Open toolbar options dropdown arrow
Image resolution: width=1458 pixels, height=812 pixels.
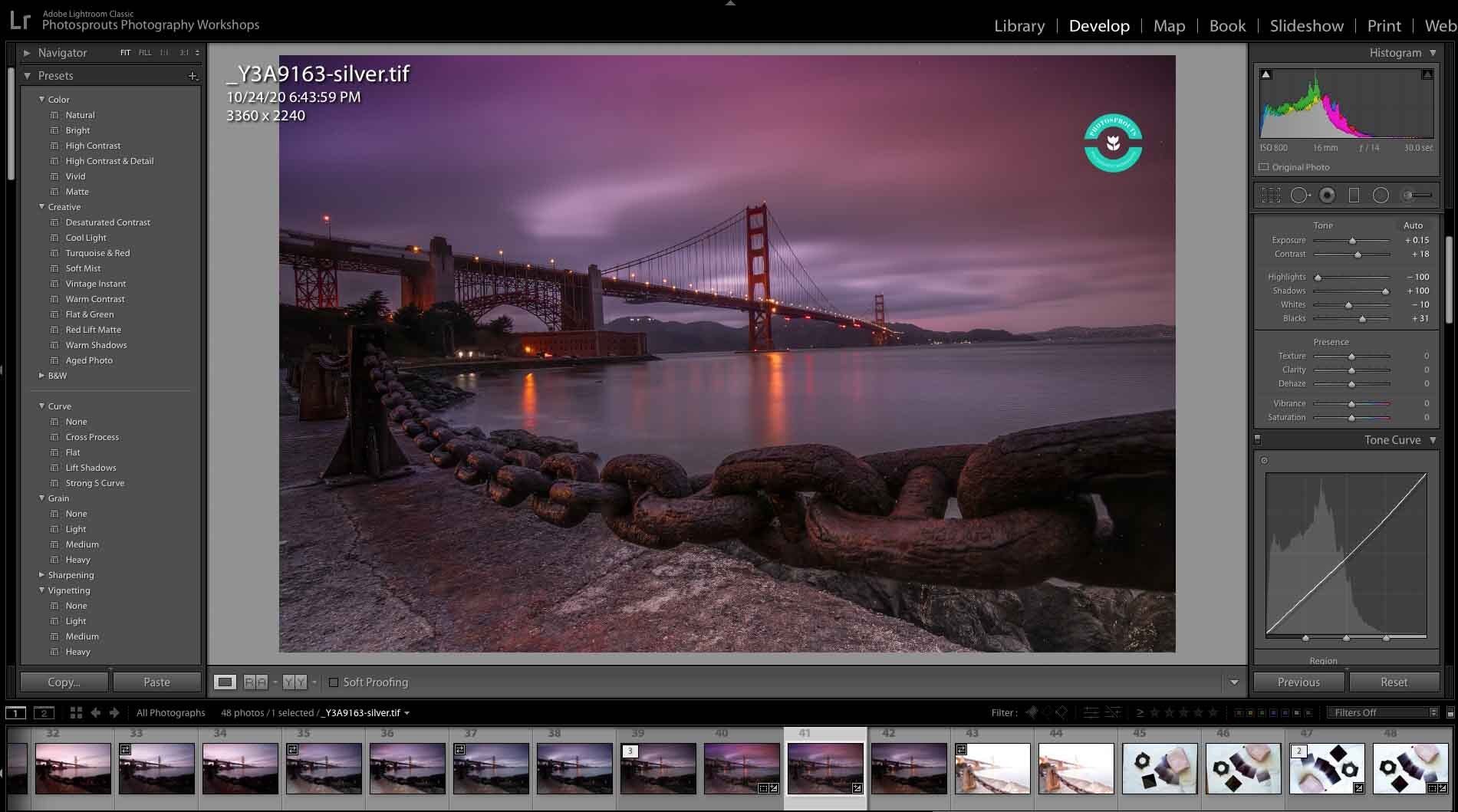(x=1233, y=682)
